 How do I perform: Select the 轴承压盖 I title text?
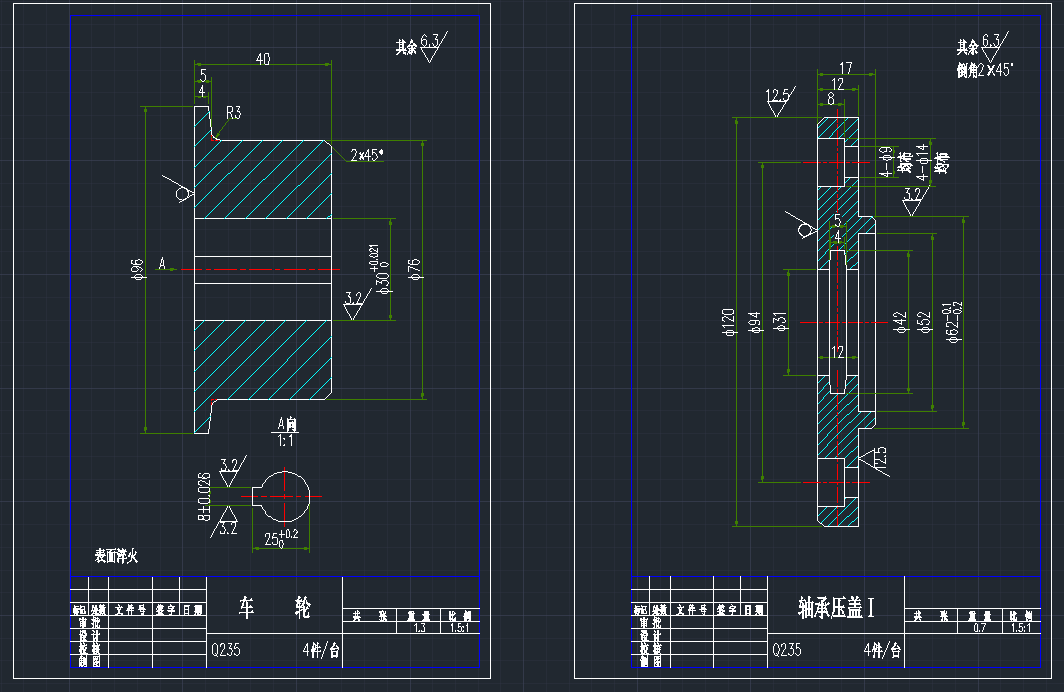pos(837,607)
